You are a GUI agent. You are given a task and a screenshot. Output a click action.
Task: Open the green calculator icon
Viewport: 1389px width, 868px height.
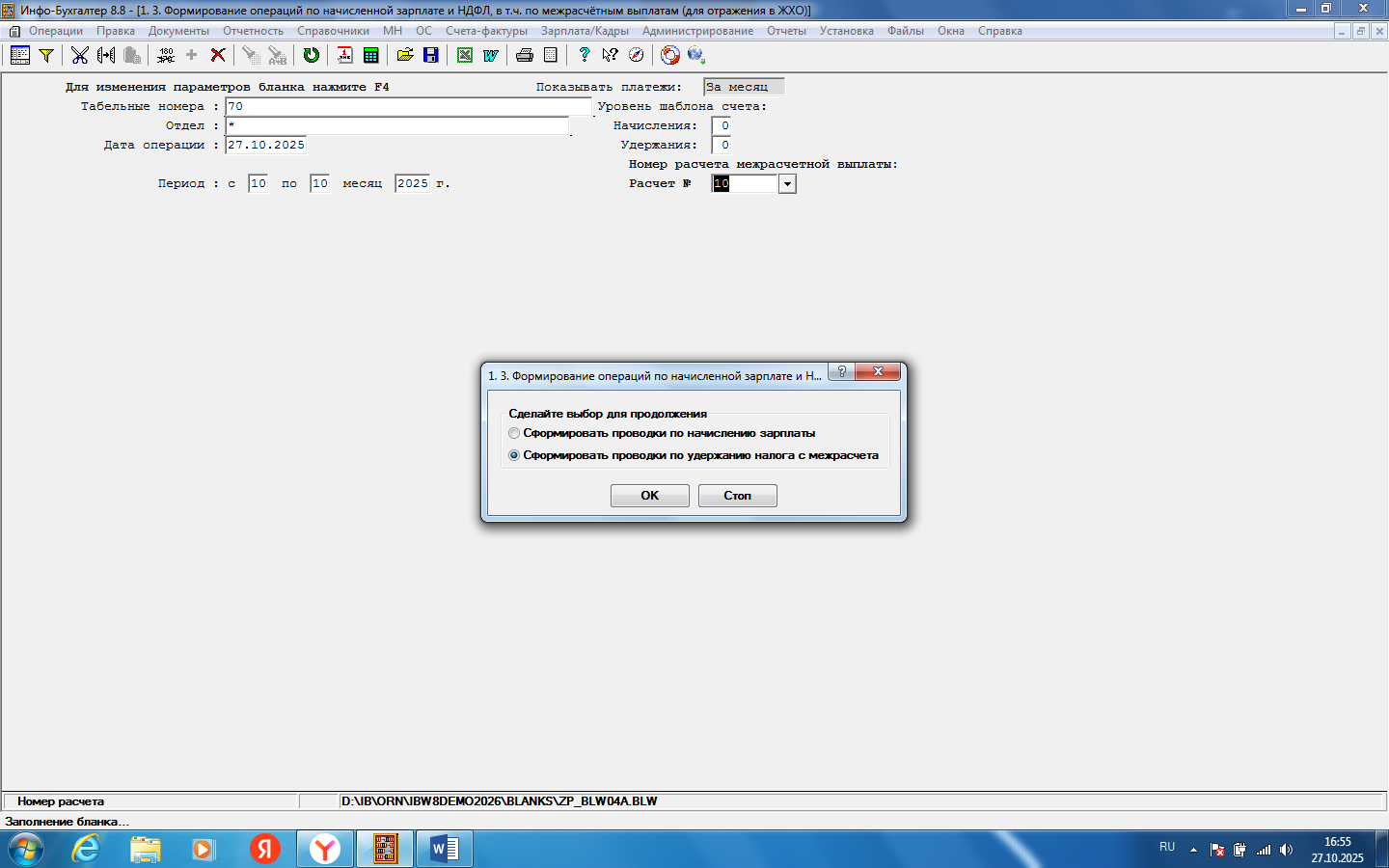pyautogui.click(x=370, y=55)
